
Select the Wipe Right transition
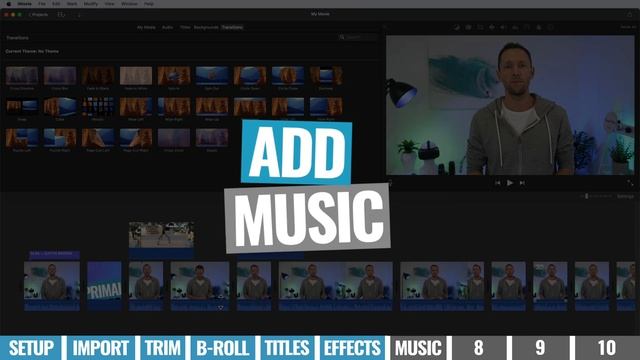tap(174, 107)
